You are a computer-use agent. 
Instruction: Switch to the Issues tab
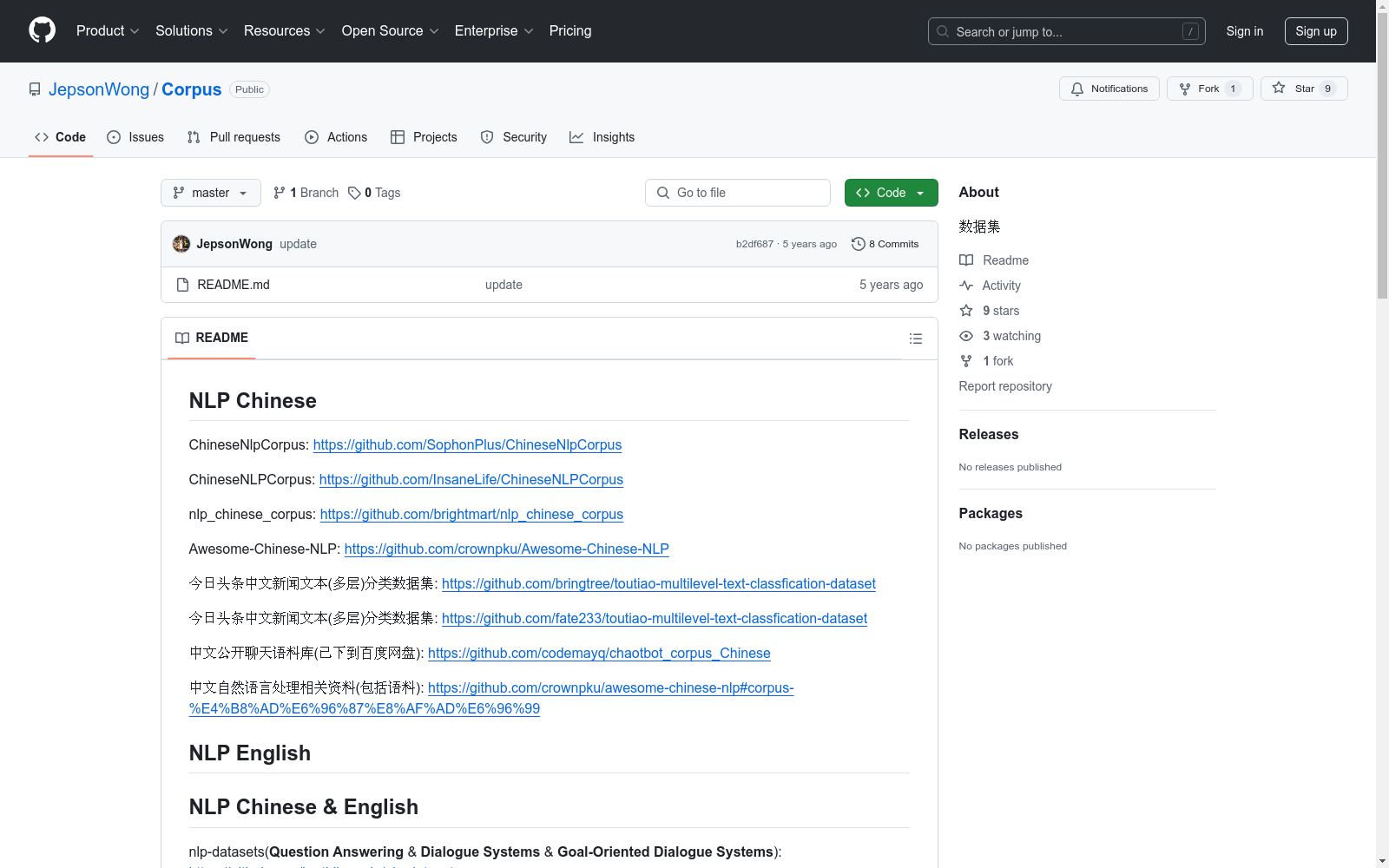(135, 137)
